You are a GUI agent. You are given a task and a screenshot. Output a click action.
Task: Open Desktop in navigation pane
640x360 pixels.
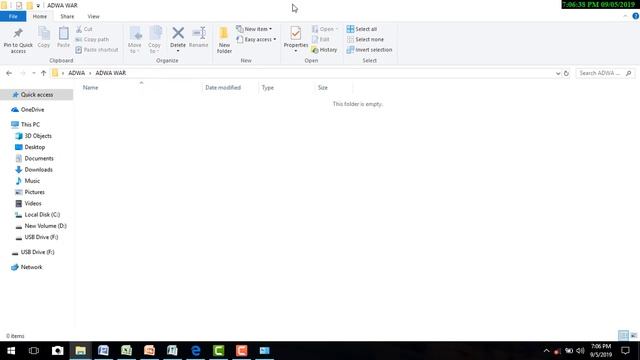pos(35,147)
